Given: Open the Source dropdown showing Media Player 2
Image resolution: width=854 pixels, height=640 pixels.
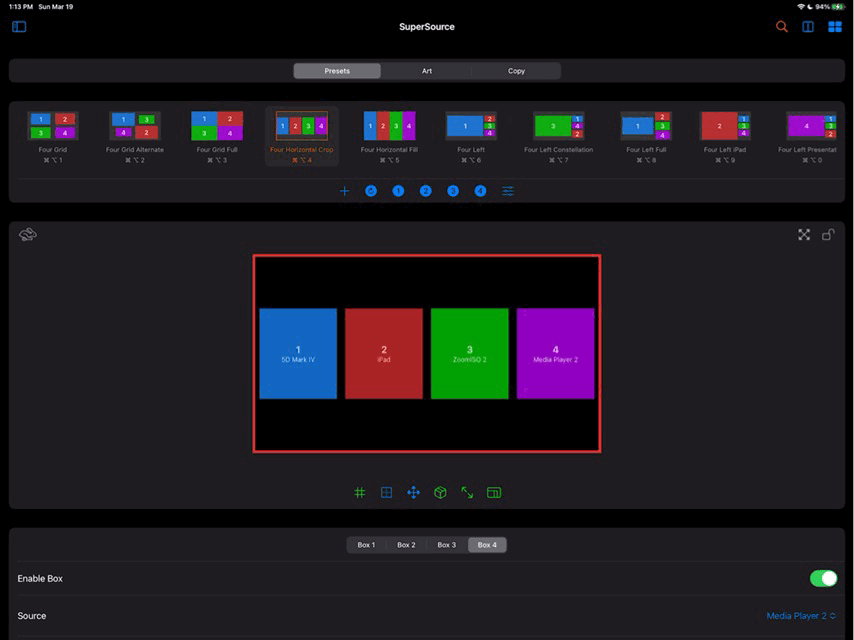Looking at the screenshot, I should [x=800, y=616].
